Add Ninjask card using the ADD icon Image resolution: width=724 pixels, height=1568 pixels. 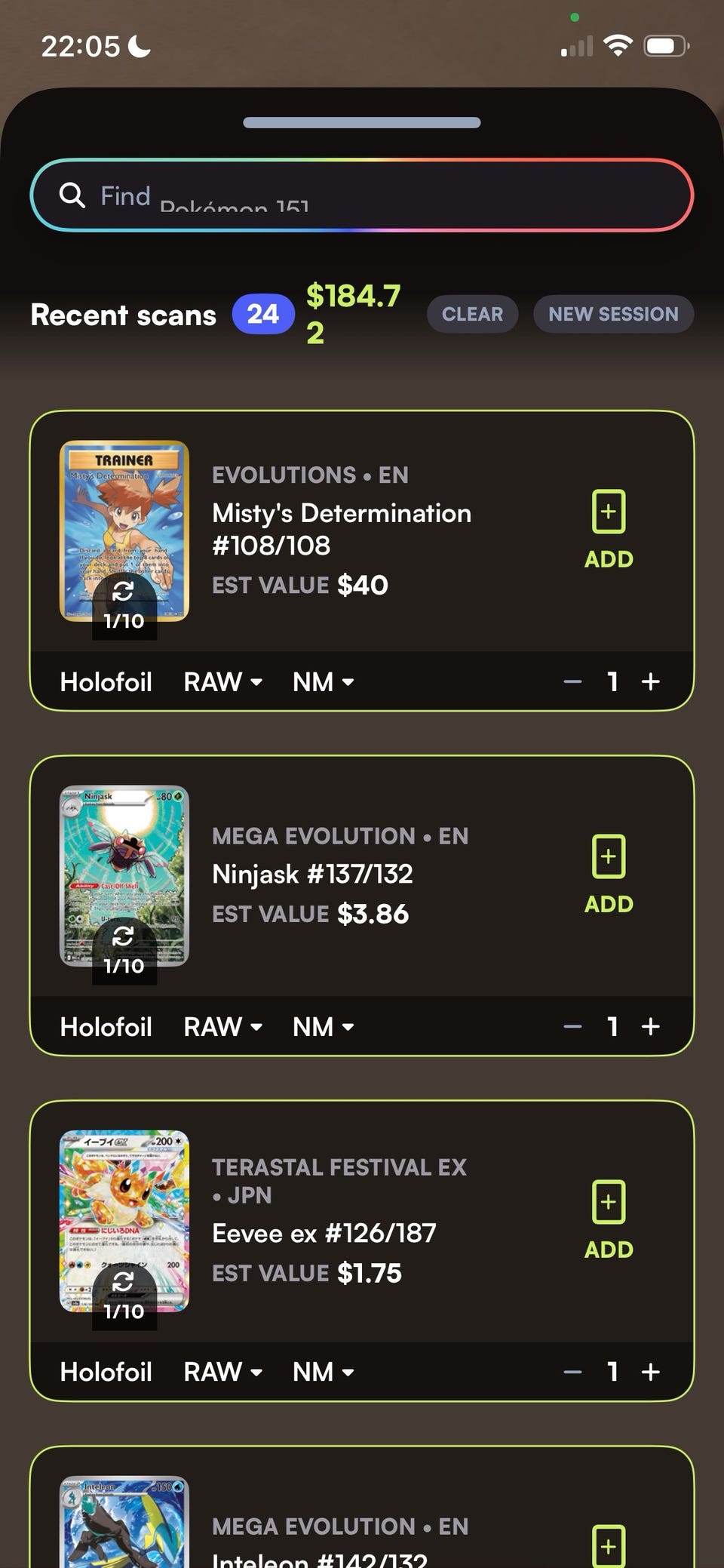pyautogui.click(x=609, y=875)
